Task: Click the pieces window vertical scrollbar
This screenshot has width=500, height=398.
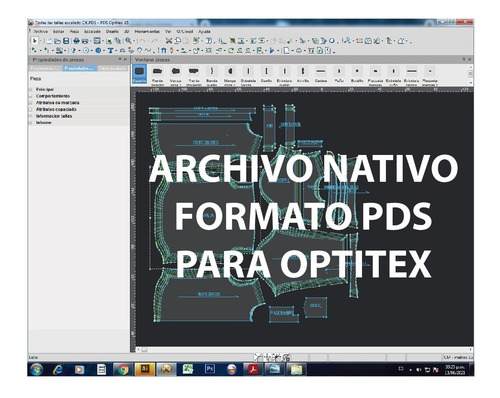Action: pos(470,74)
